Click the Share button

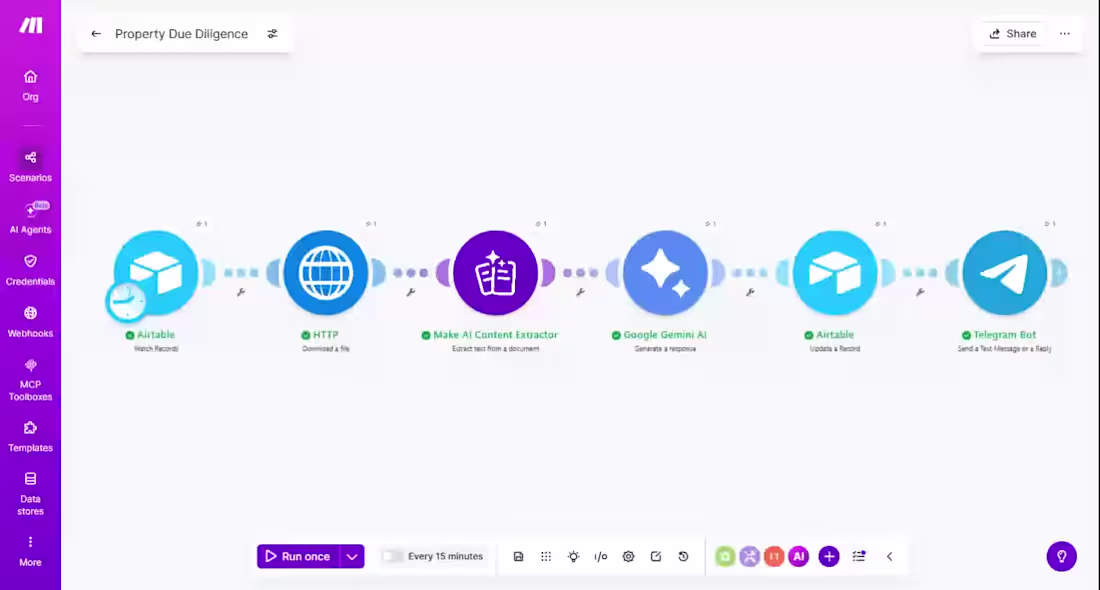1013,34
